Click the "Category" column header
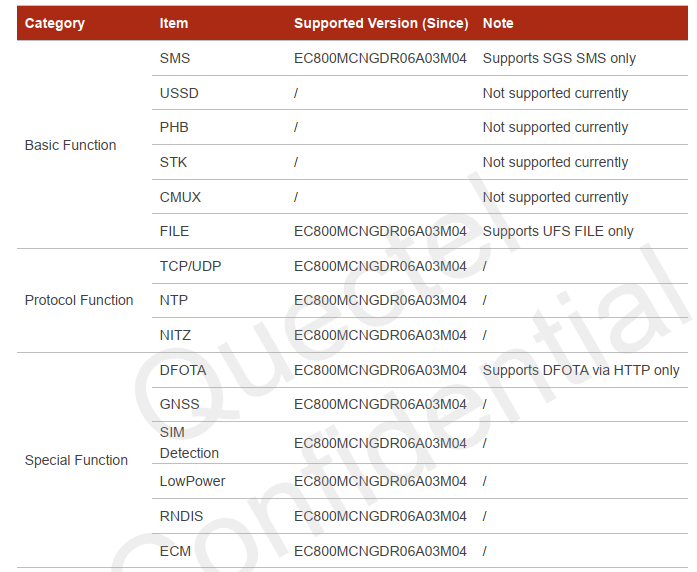This screenshot has height=572, width=697. 55,23
